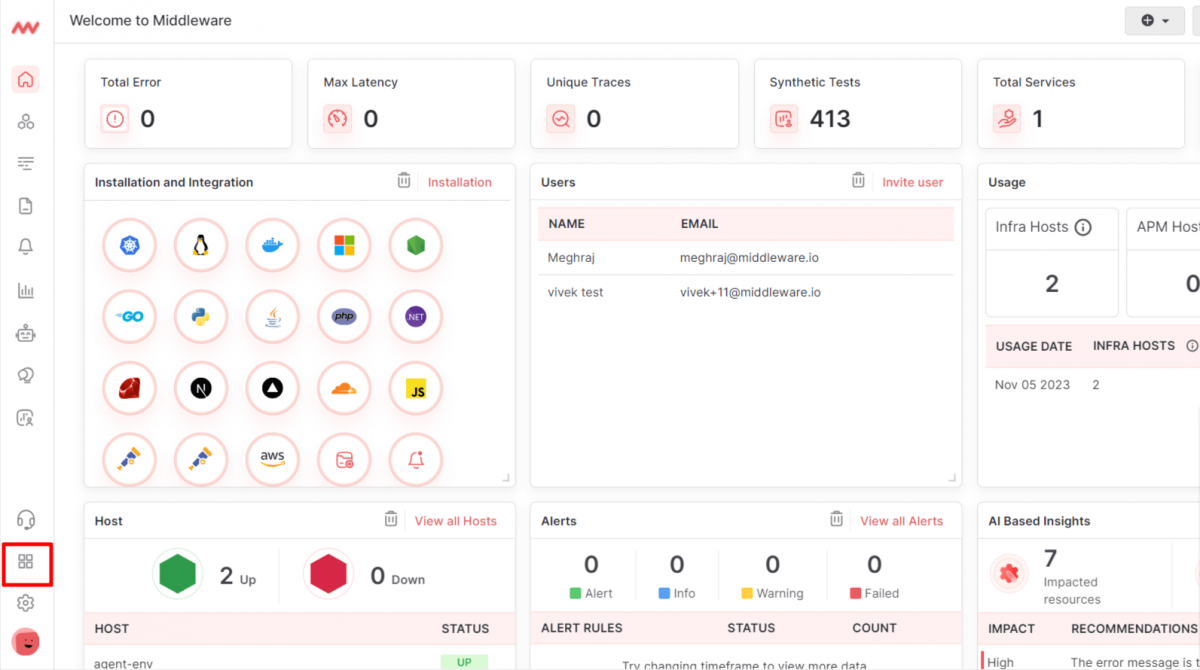The height and width of the screenshot is (670, 1200).
Task: Click the PHP integration icon
Action: 344,316
